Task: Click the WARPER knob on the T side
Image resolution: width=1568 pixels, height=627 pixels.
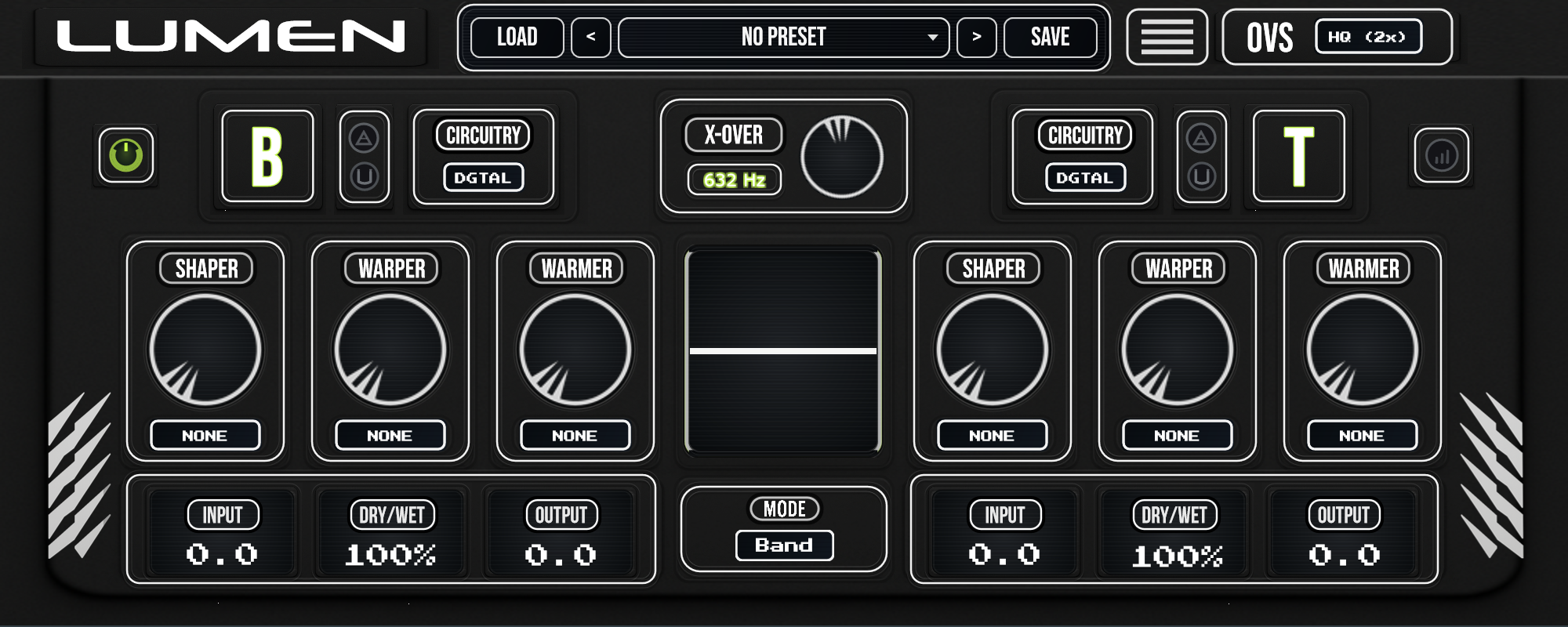Action: (1178, 350)
